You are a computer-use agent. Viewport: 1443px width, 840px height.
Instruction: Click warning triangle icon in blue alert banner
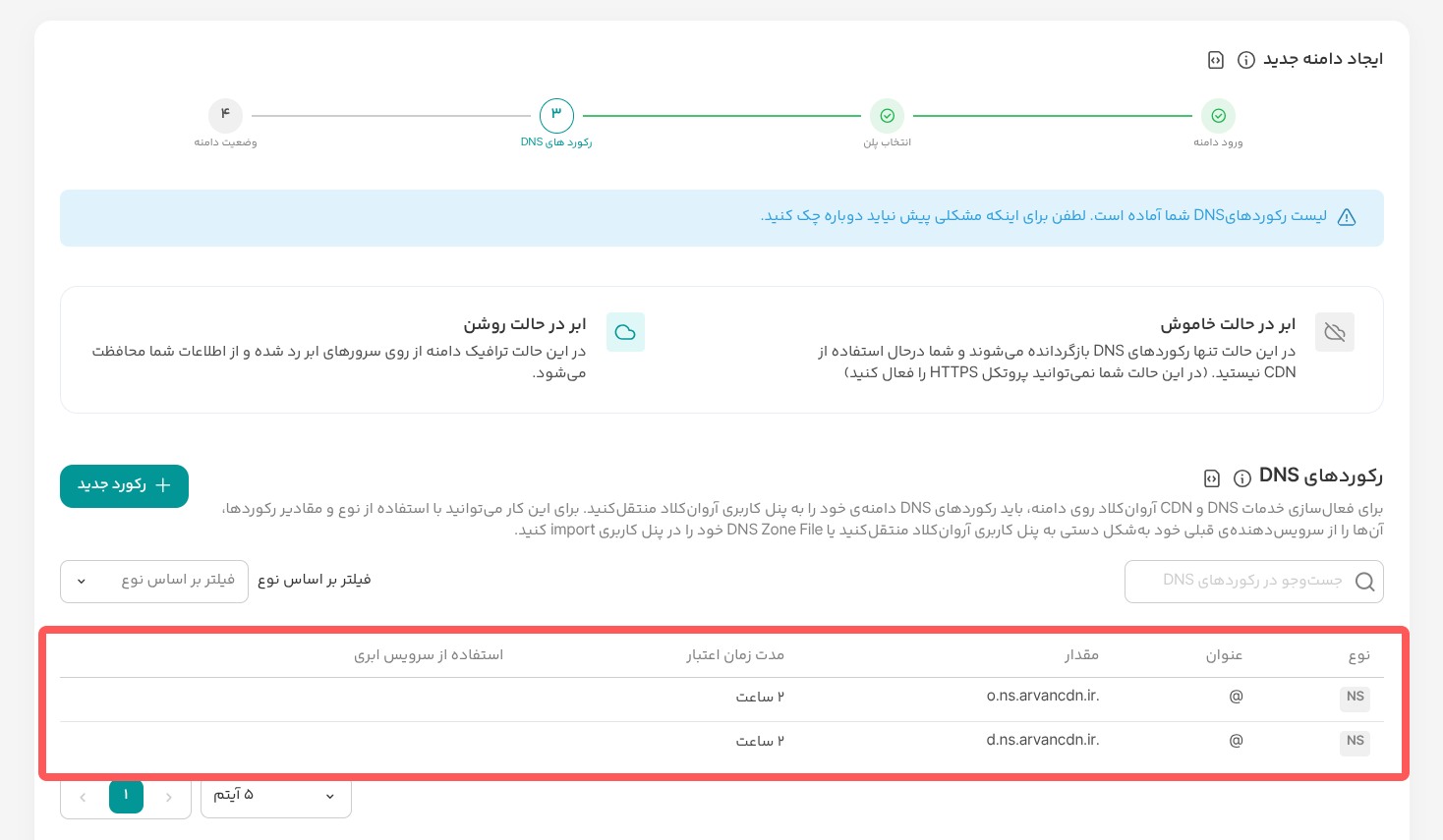[x=1347, y=217]
